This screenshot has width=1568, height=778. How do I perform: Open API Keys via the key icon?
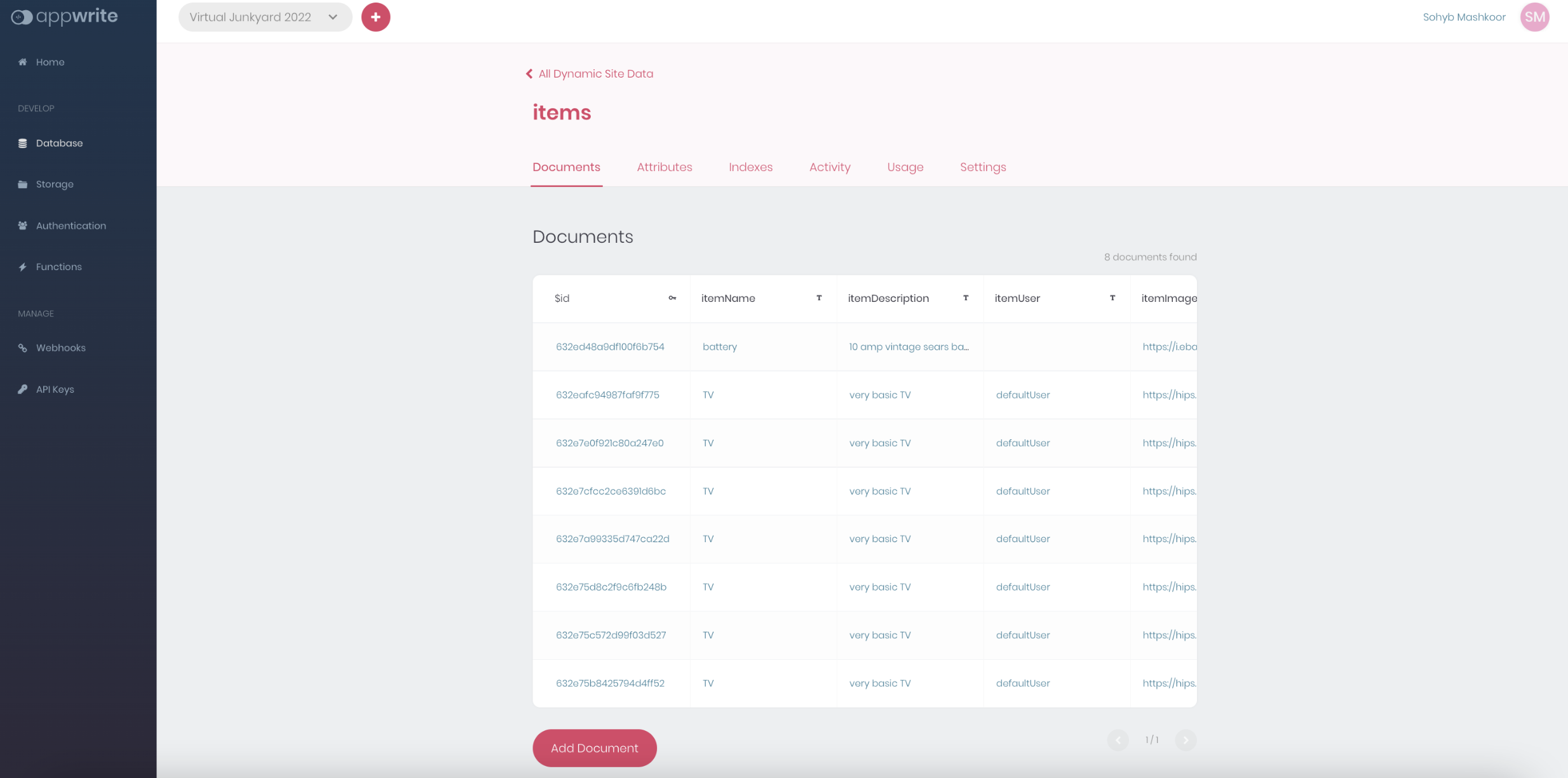tap(23, 389)
